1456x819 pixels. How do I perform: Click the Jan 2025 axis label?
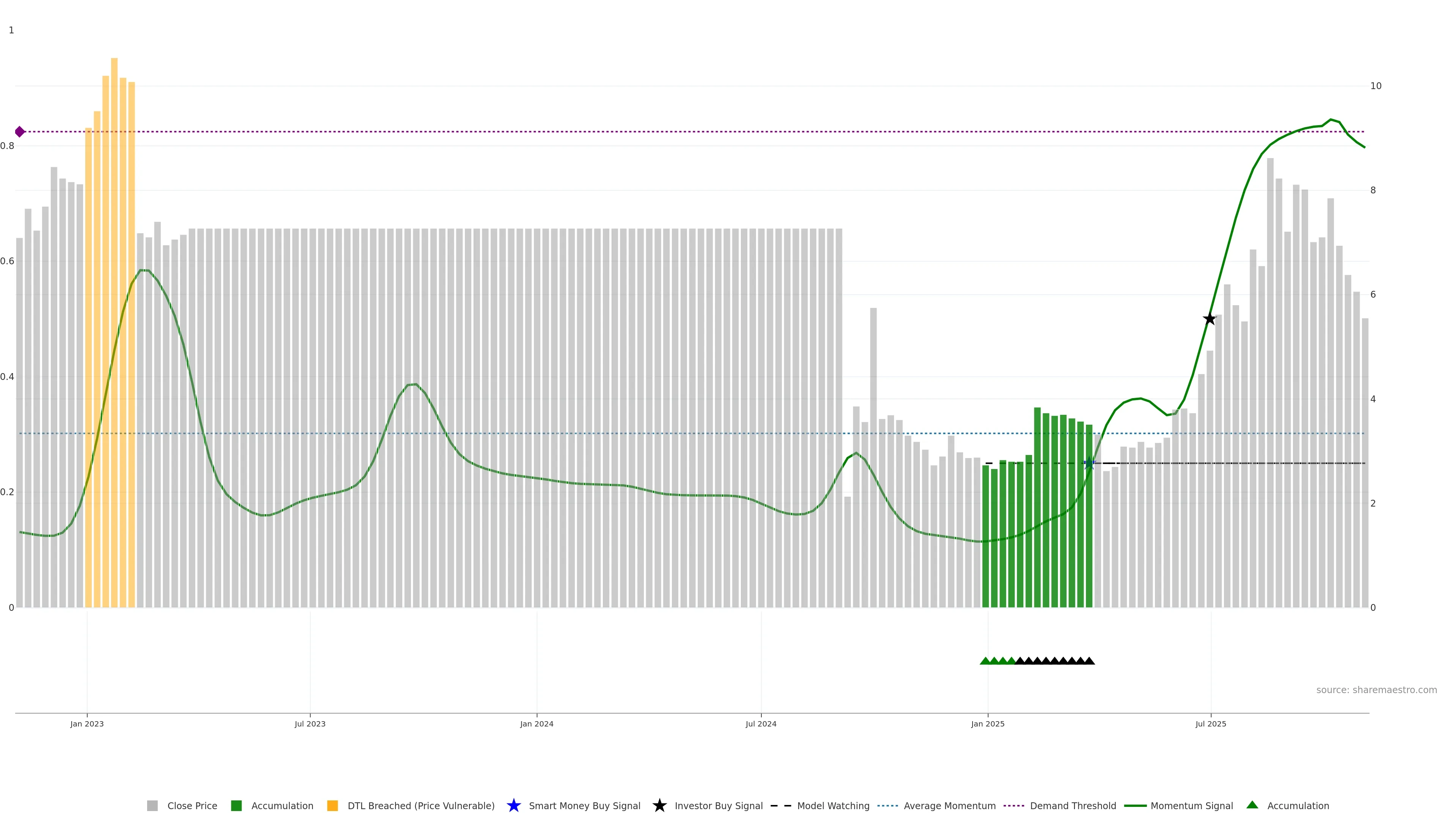pyautogui.click(x=987, y=723)
